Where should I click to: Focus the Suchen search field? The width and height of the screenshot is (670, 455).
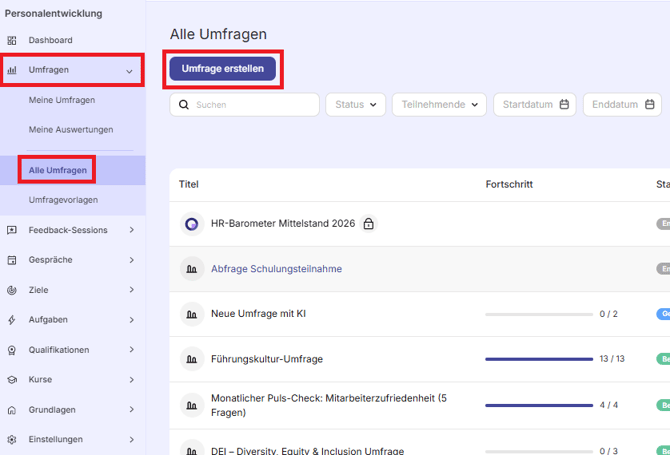[x=244, y=105]
